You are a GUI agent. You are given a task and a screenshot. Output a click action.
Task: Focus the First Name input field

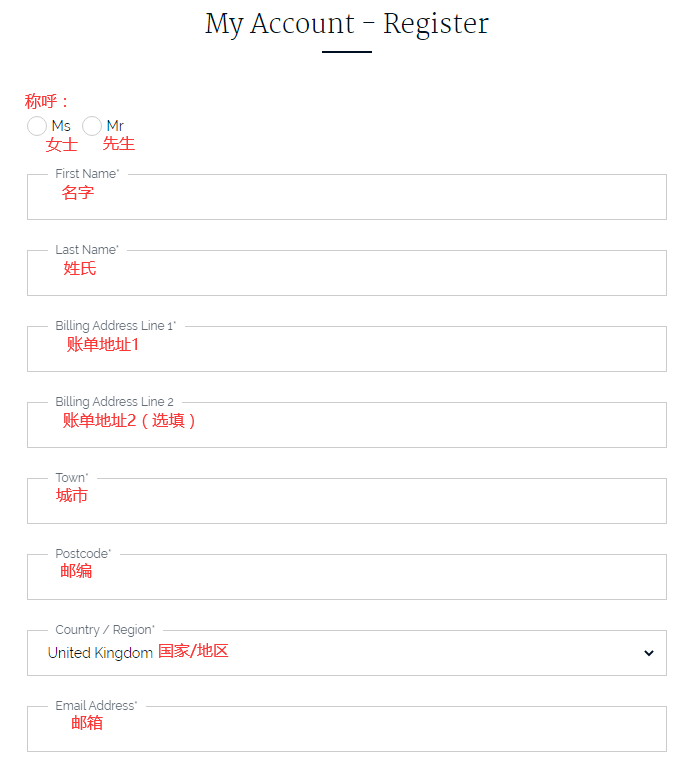pyautogui.click(x=346, y=198)
